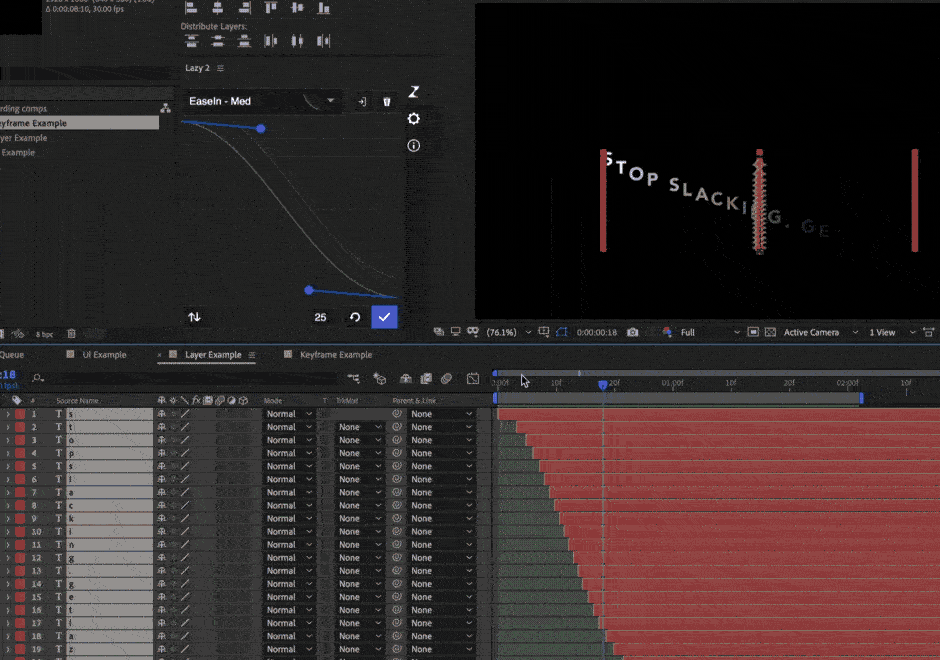940x660 pixels.
Task: Click the reset arrow next to the 25 value
Action: click(356, 317)
